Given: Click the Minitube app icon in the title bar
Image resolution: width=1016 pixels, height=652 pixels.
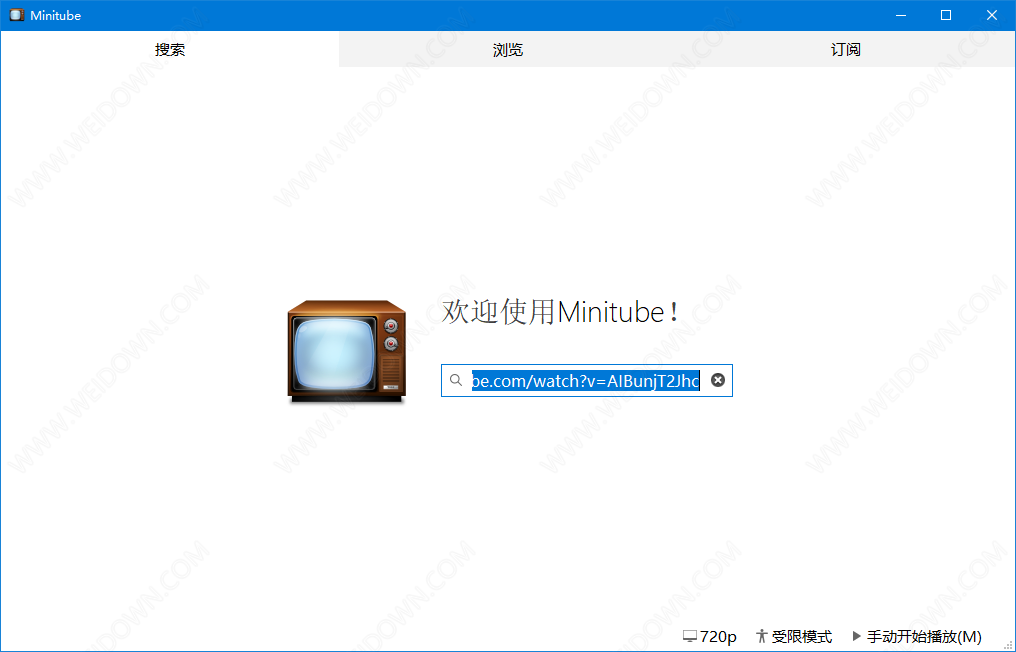Looking at the screenshot, I should coord(17,15).
